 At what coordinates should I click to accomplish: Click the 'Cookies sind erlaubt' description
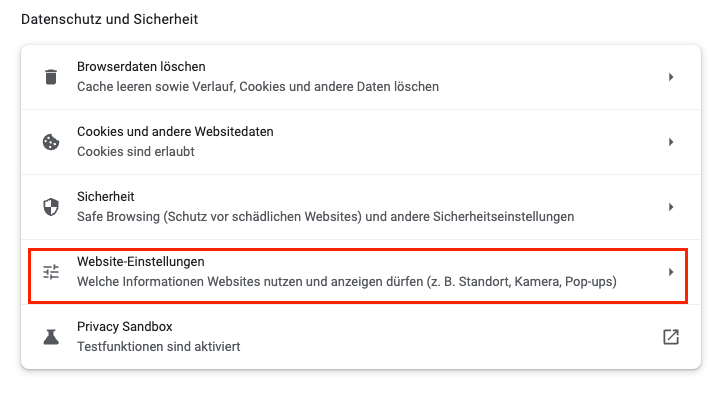pos(136,152)
